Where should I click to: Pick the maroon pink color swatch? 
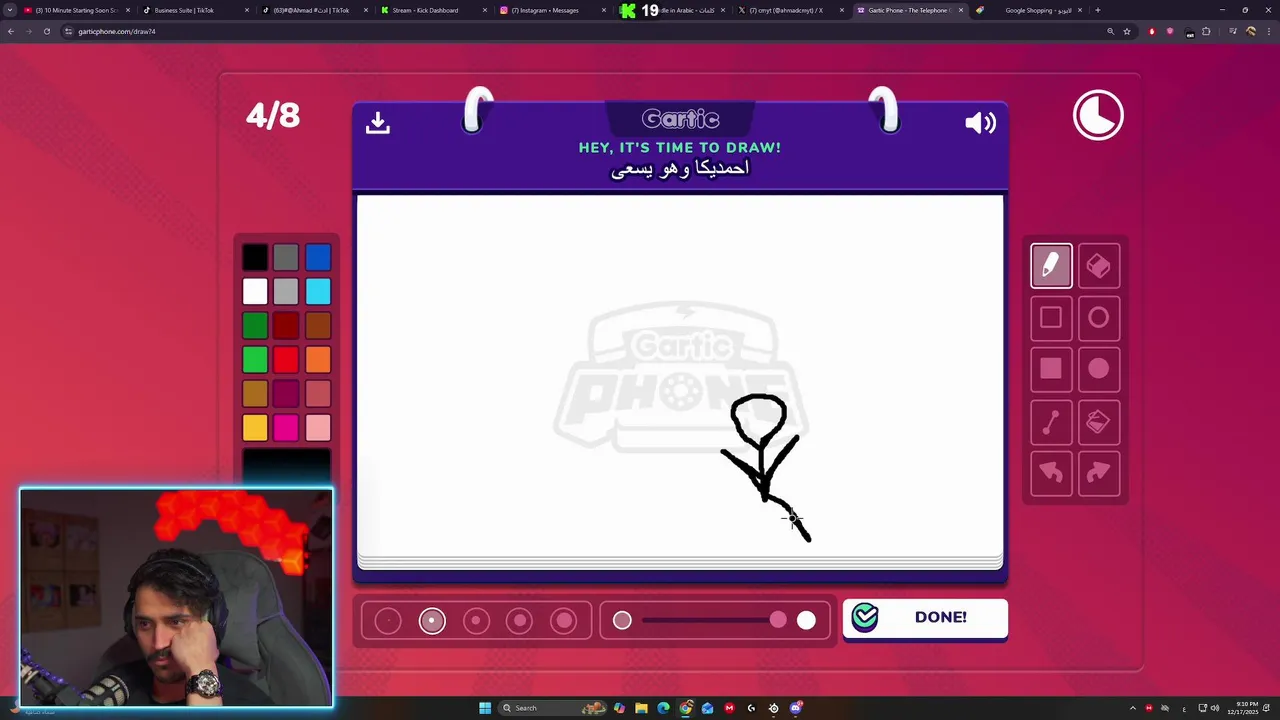[x=286, y=394]
